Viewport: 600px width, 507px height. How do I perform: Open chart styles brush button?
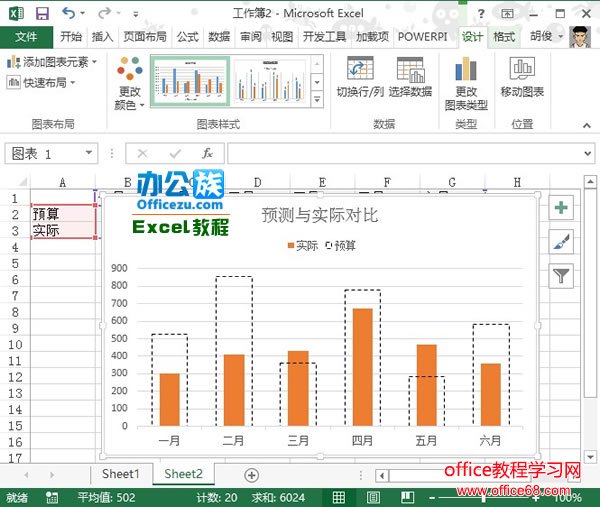(x=561, y=241)
